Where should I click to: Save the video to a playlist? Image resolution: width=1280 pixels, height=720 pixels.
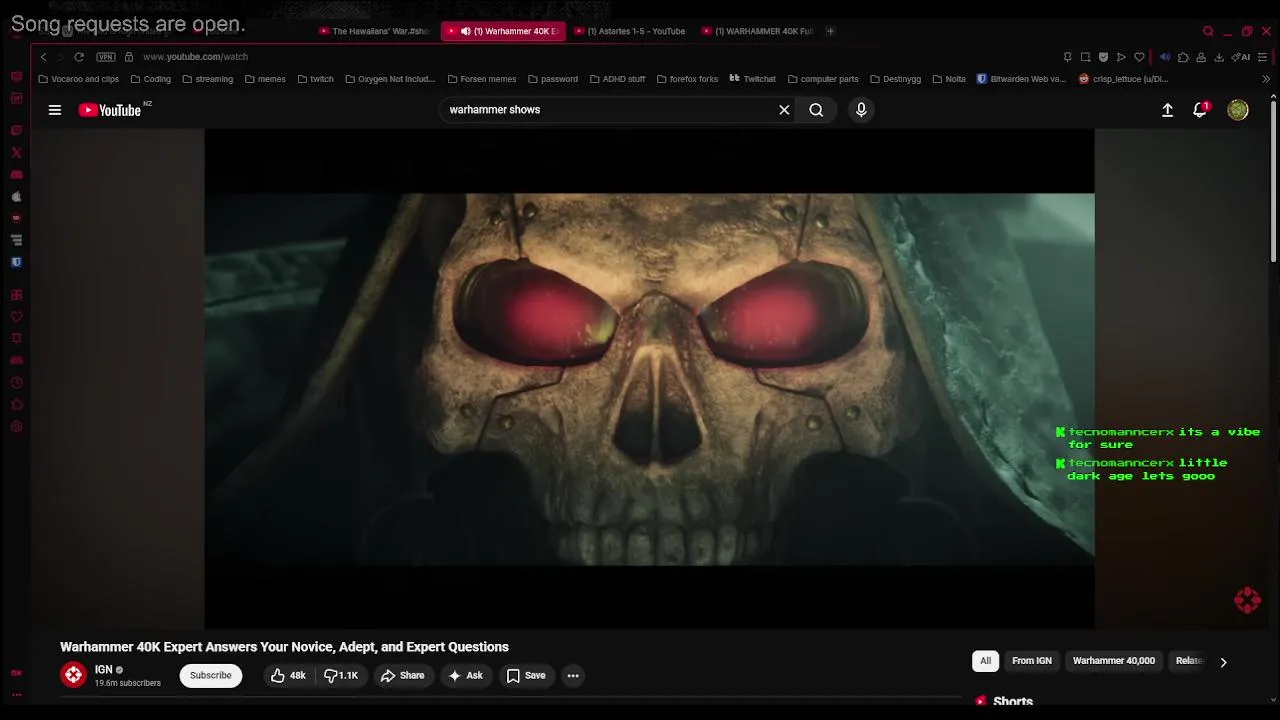point(526,676)
